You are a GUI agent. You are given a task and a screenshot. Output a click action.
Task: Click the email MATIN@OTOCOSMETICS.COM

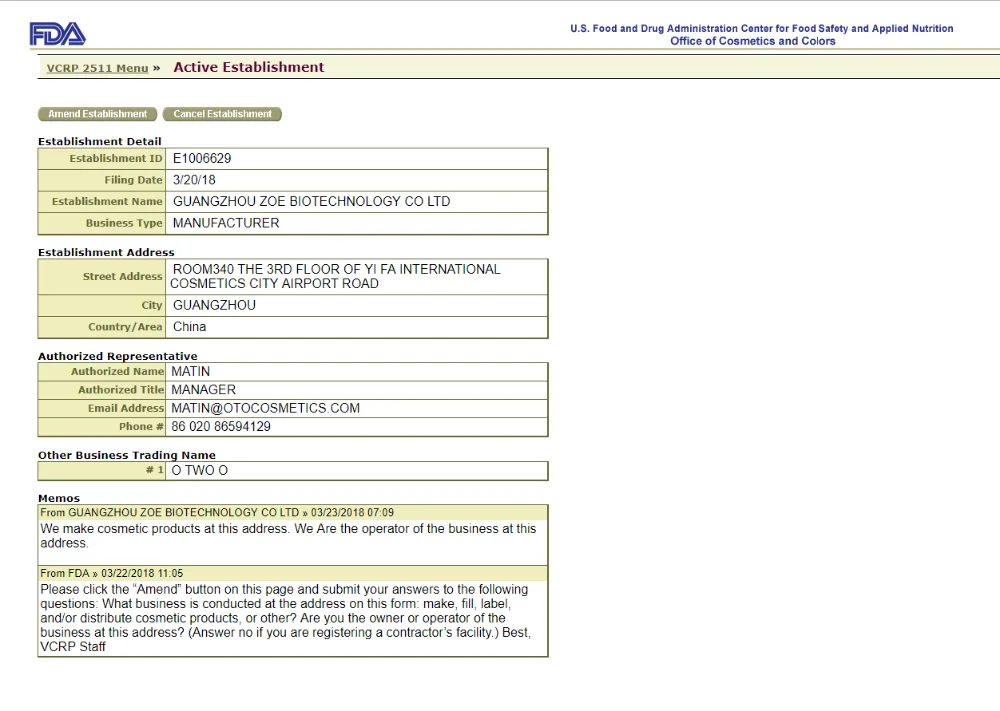[265, 408]
